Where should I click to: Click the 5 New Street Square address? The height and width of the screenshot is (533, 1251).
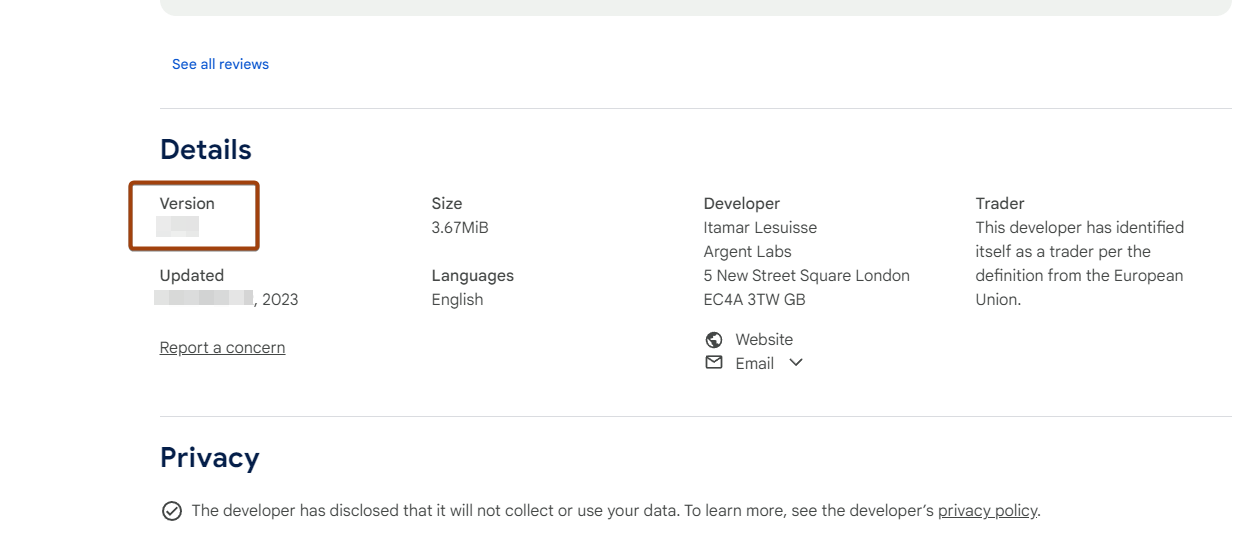pyautogui.click(x=806, y=276)
